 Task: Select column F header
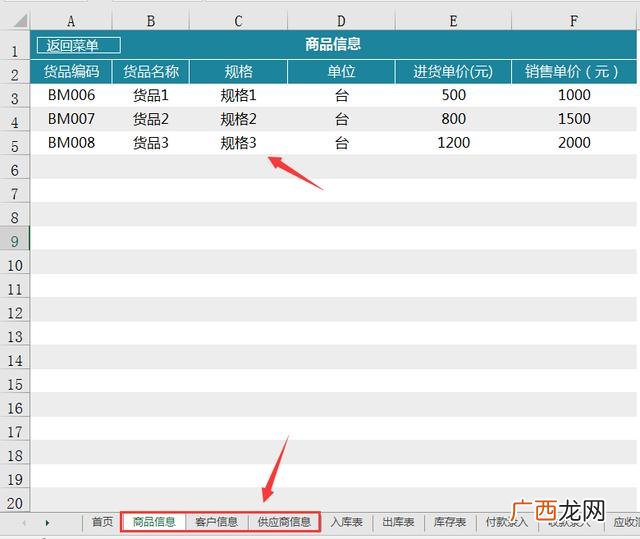573,21
